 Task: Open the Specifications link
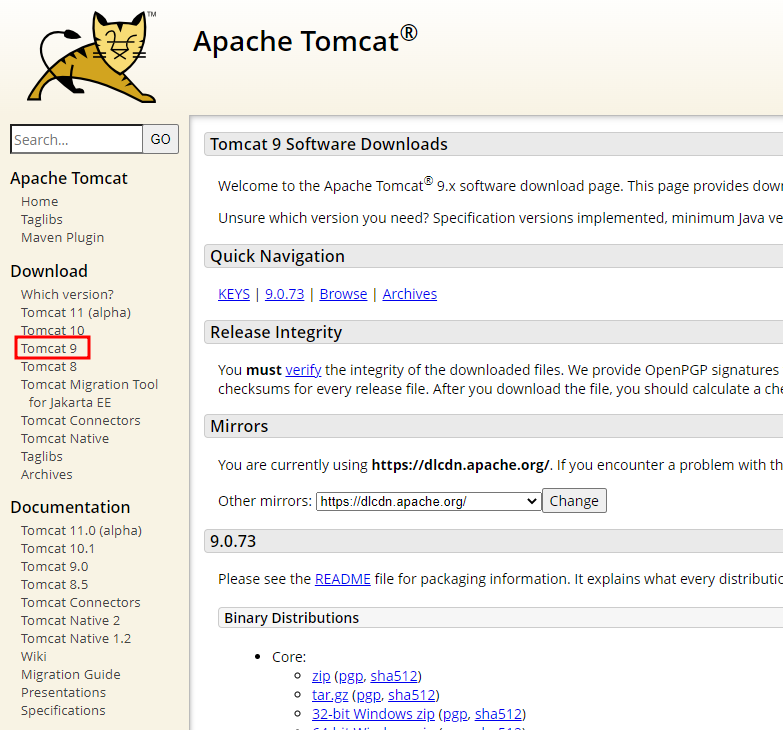click(63, 710)
